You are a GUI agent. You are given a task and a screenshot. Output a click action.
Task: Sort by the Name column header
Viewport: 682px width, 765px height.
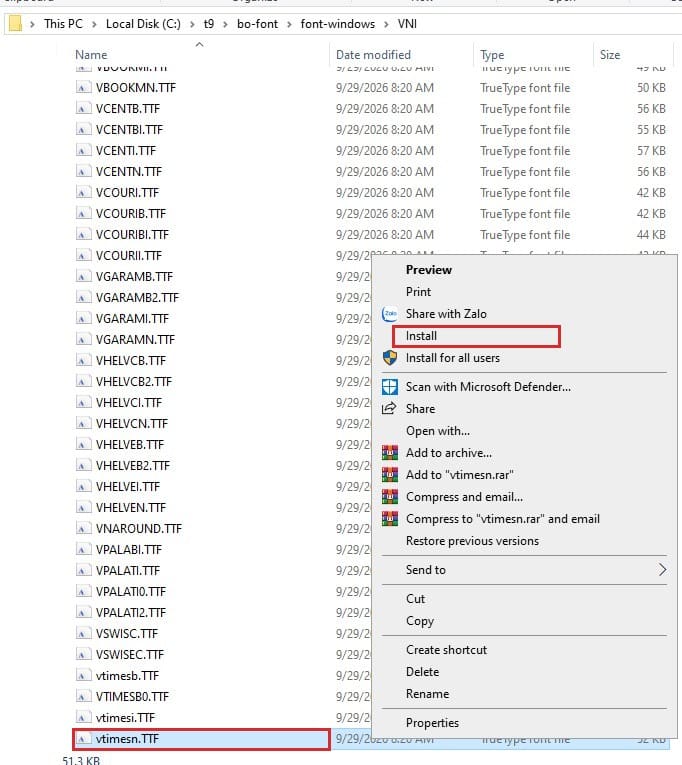pos(91,55)
